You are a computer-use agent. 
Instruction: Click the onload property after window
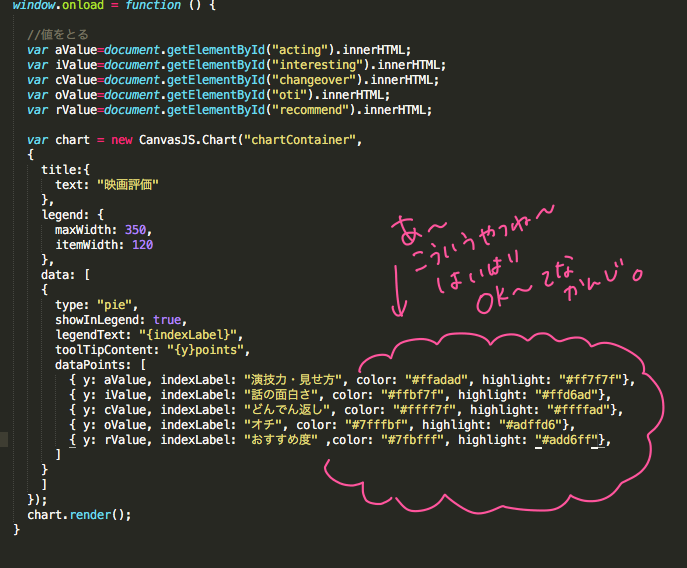[83, 5]
